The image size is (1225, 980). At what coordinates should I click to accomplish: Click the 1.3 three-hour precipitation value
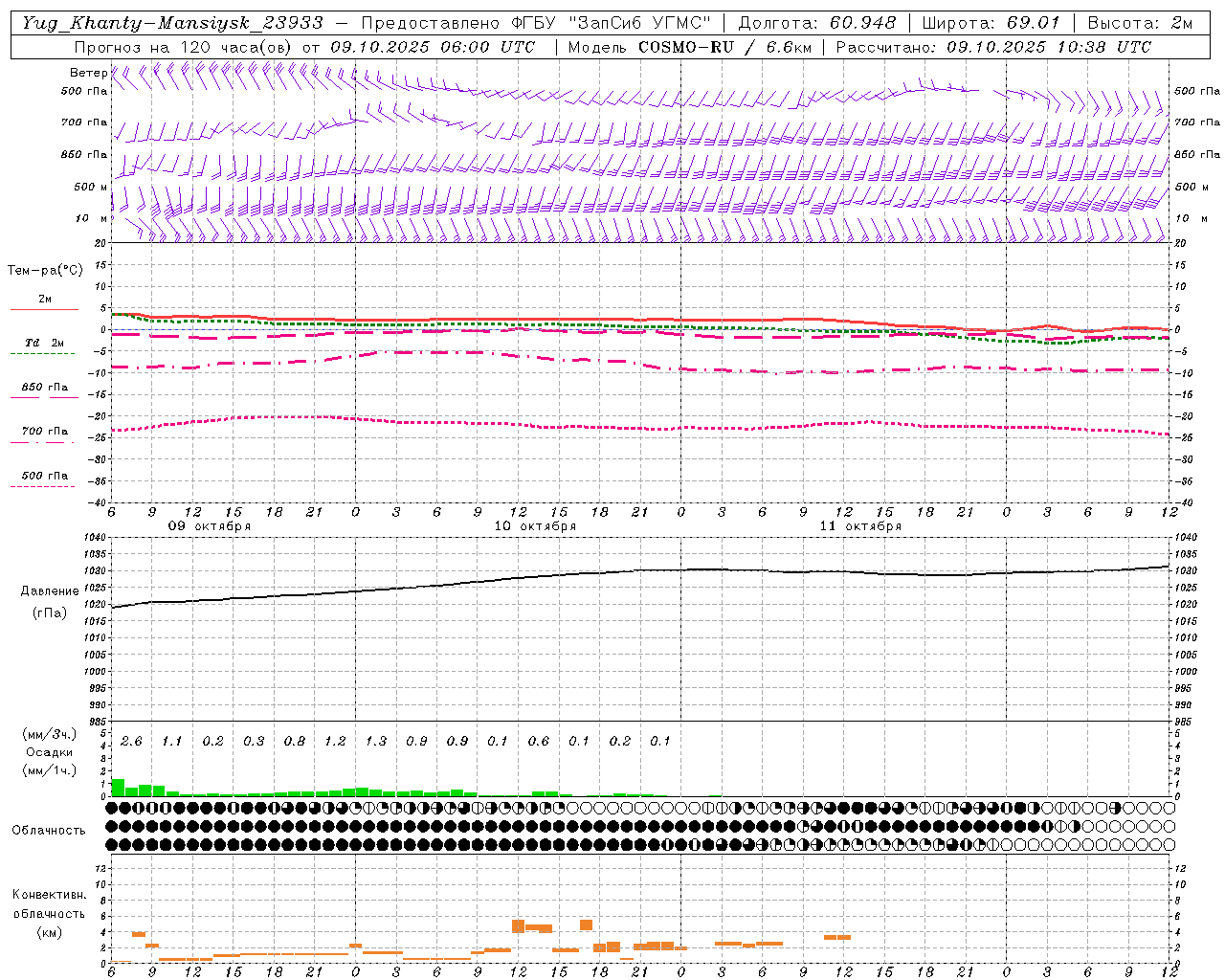376,742
